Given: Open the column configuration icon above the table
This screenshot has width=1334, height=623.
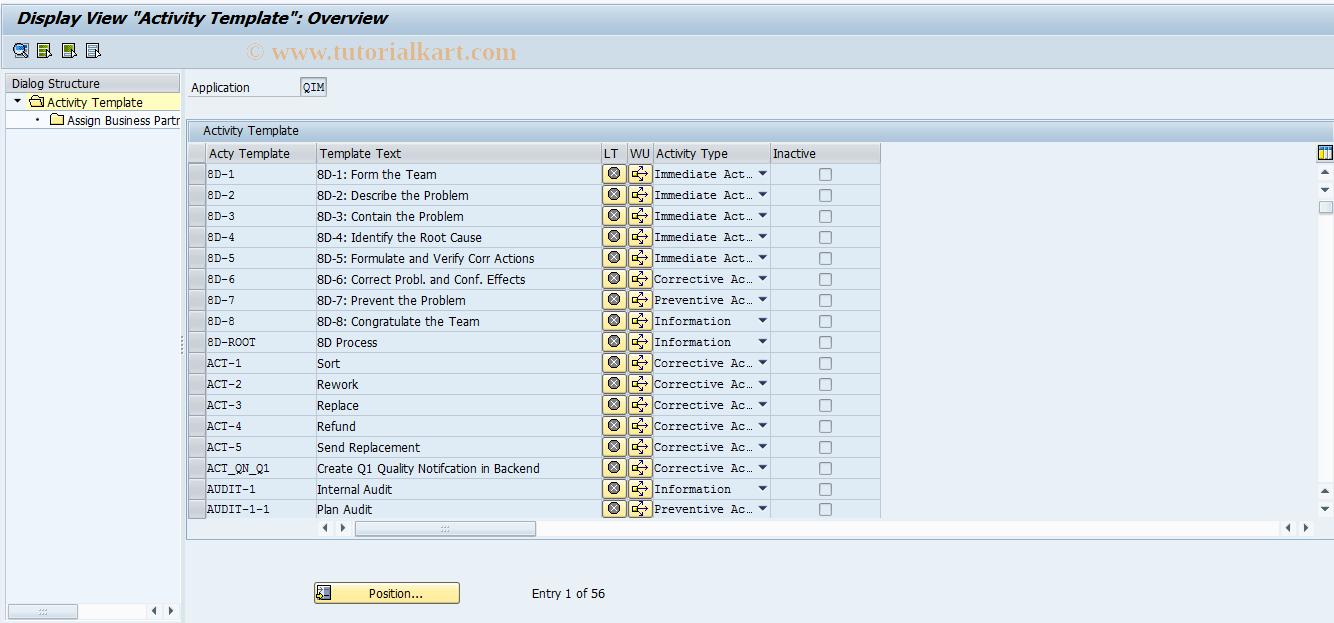Looking at the screenshot, I should click(x=1324, y=152).
